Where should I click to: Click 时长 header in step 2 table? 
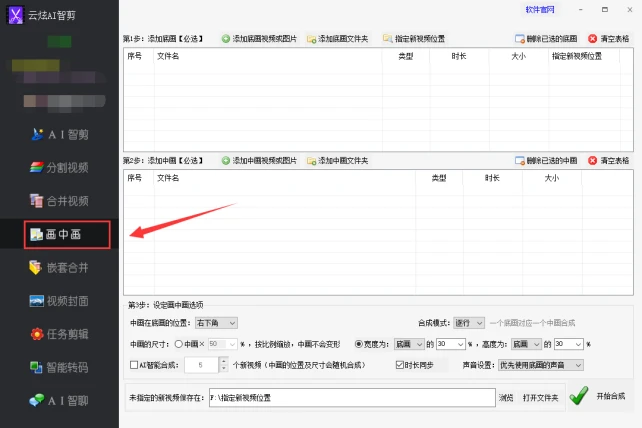pos(492,178)
